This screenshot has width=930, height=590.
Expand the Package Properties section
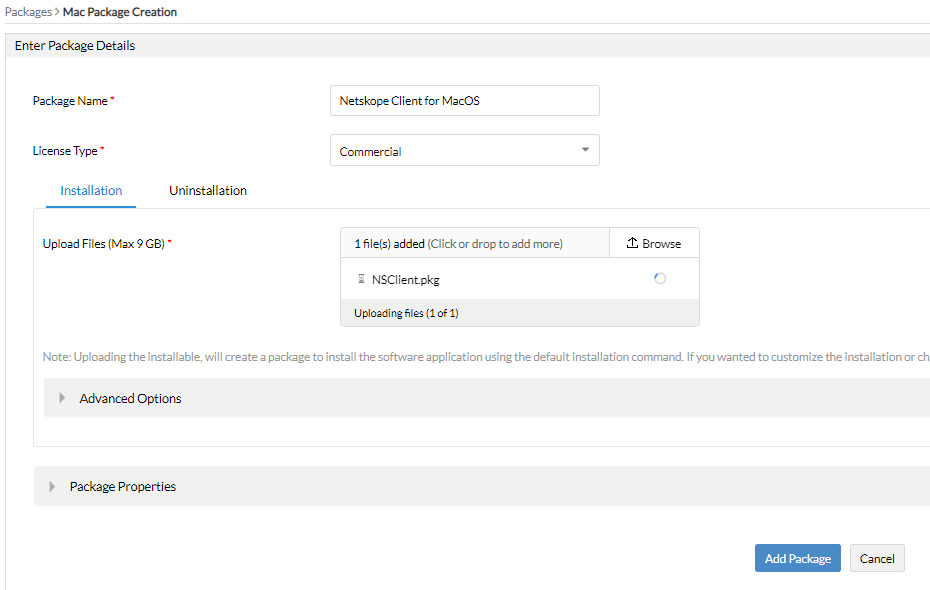pyautogui.click(x=122, y=486)
